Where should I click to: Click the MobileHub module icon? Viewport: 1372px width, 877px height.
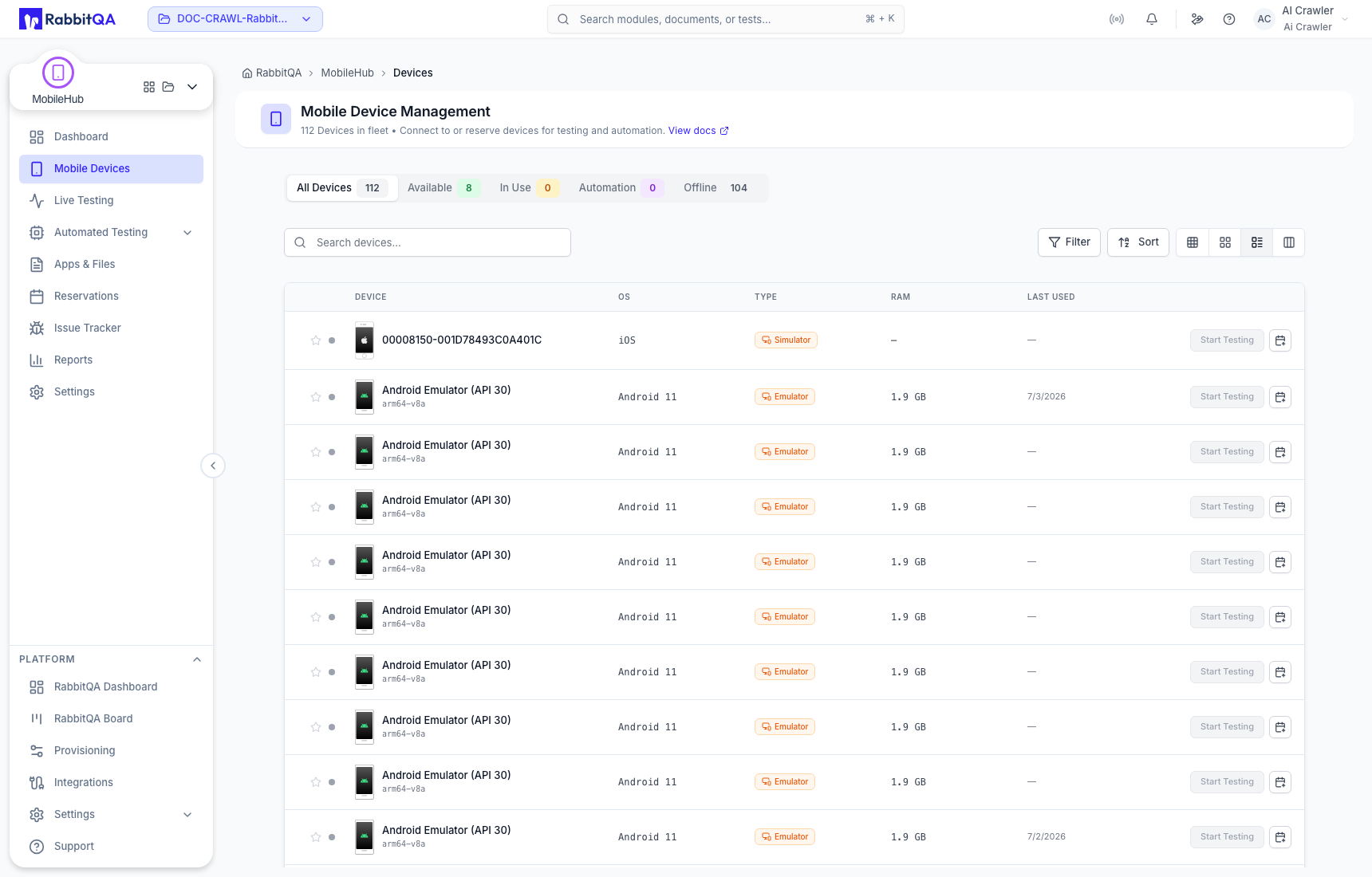[58, 73]
